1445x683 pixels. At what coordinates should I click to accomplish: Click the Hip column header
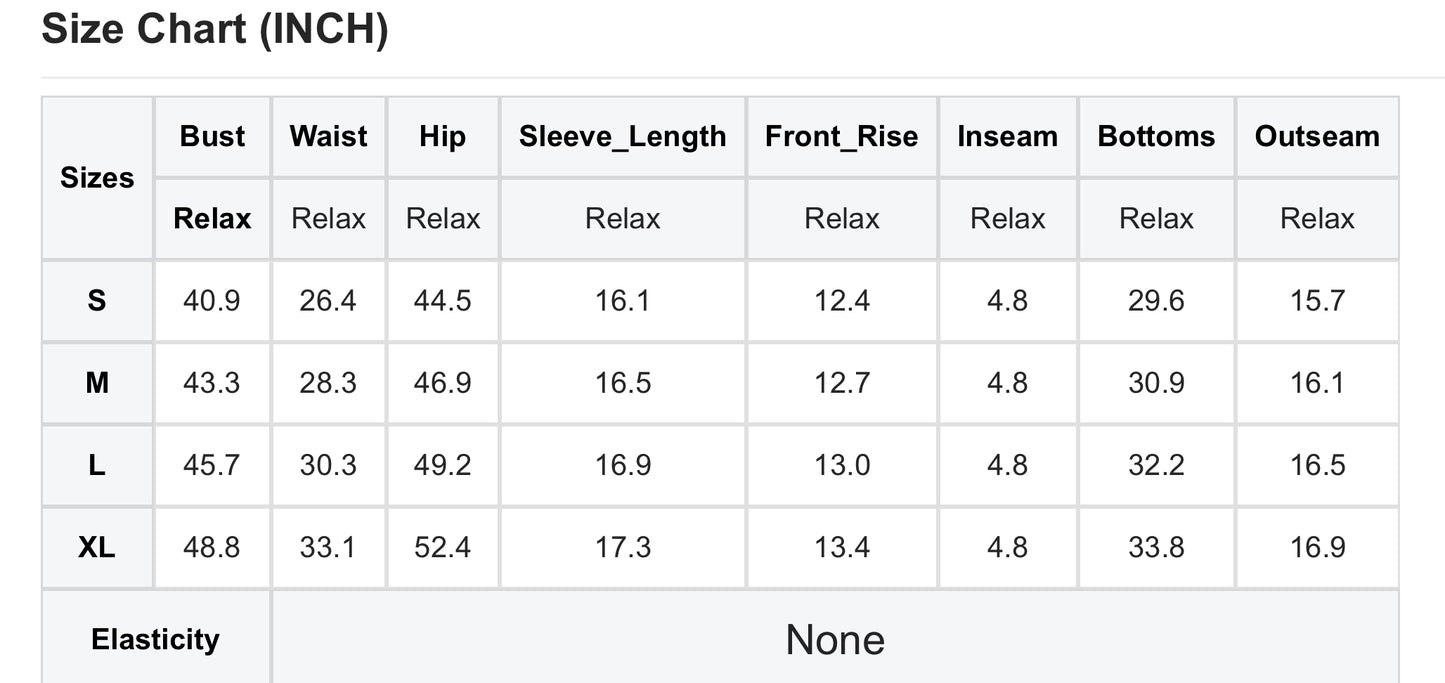442,137
